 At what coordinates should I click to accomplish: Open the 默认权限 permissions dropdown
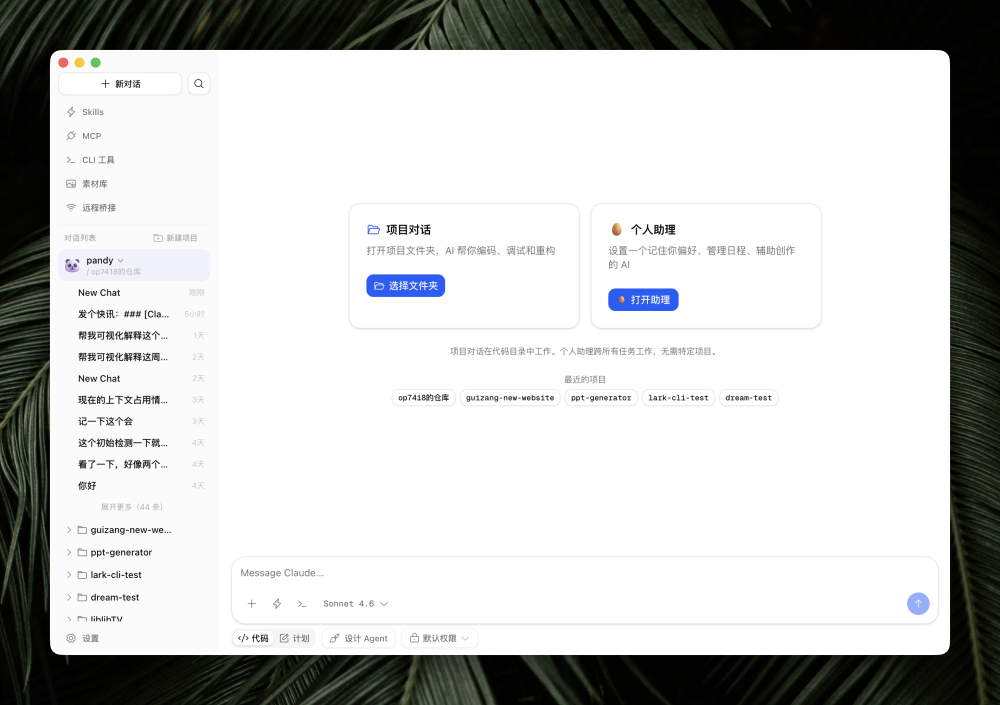pos(438,638)
